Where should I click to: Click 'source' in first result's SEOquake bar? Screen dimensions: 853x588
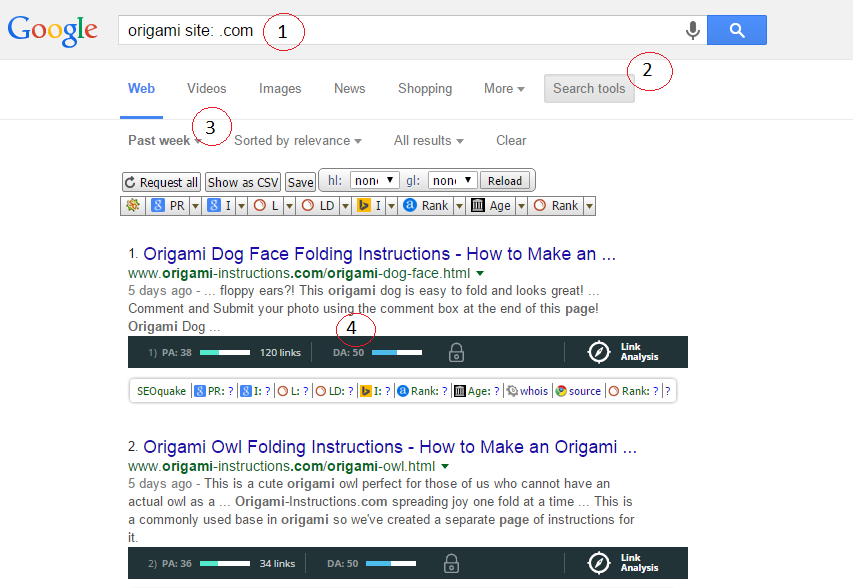coord(578,391)
